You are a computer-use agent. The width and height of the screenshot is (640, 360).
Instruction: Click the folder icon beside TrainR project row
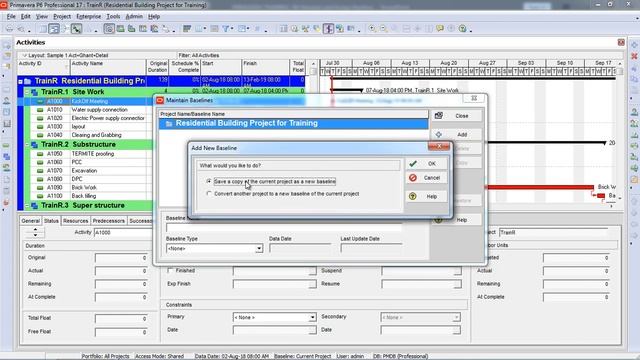pos(27,81)
